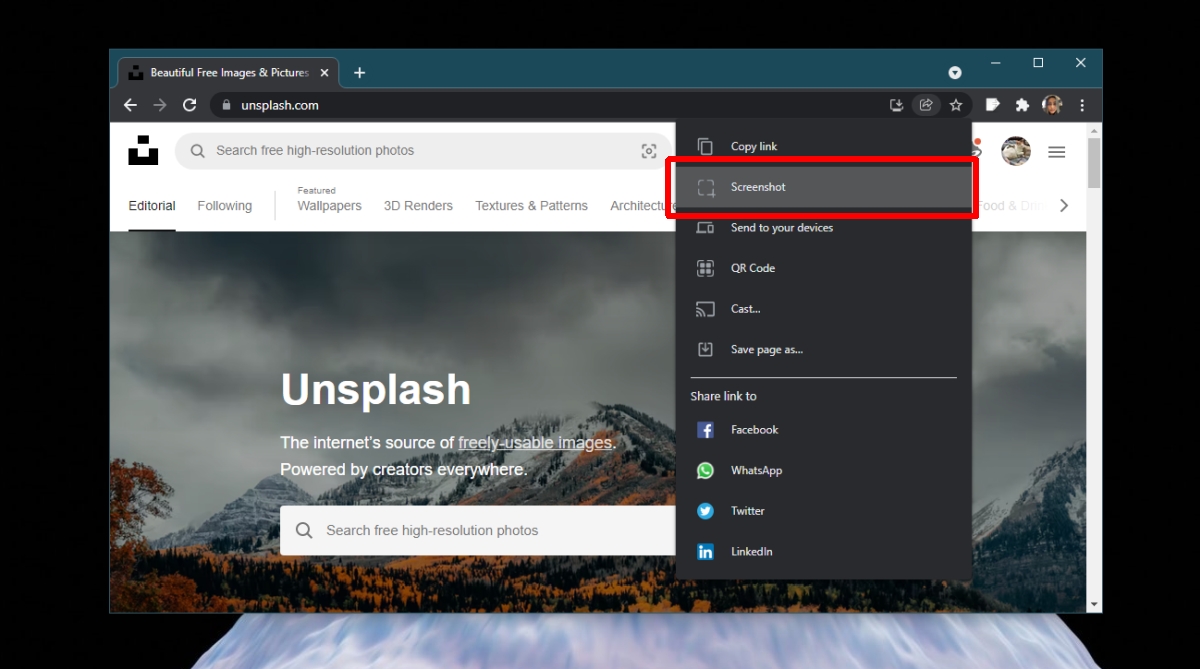The height and width of the screenshot is (669, 1200).
Task: Click the hero search photos field
Action: 478,530
